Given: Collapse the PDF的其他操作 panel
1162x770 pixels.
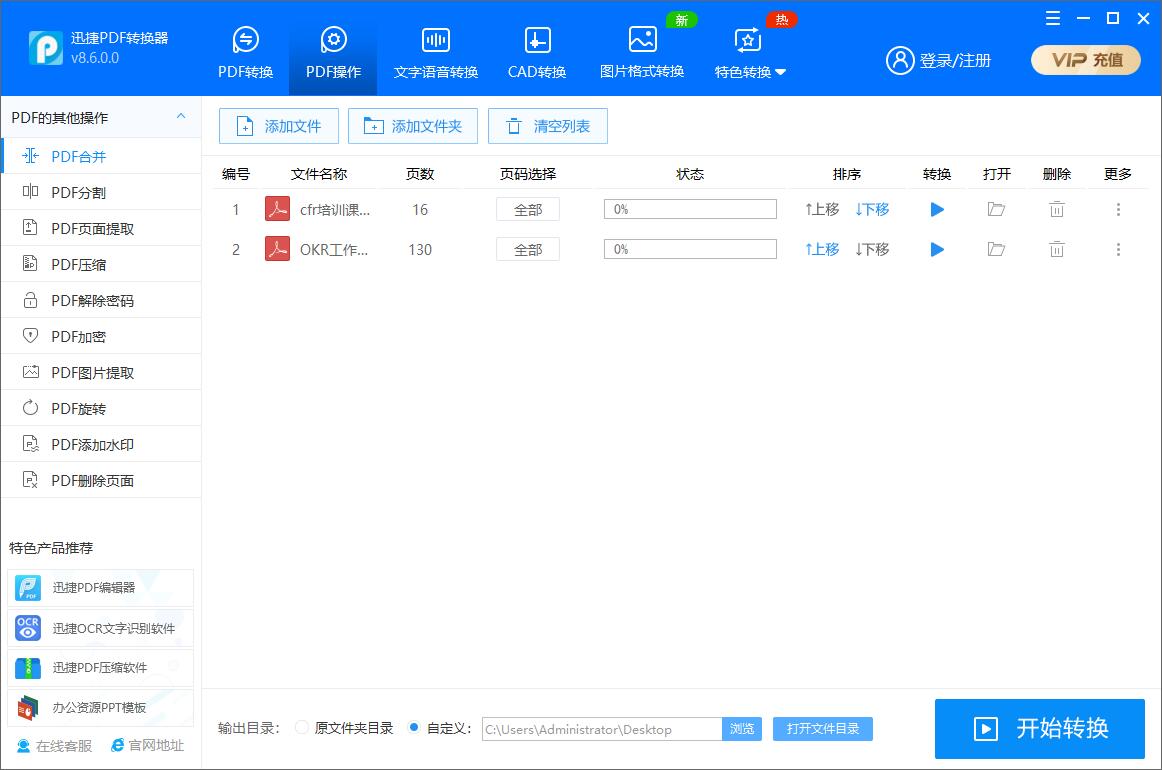Looking at the screenshot, I should (x=183, y=117).
